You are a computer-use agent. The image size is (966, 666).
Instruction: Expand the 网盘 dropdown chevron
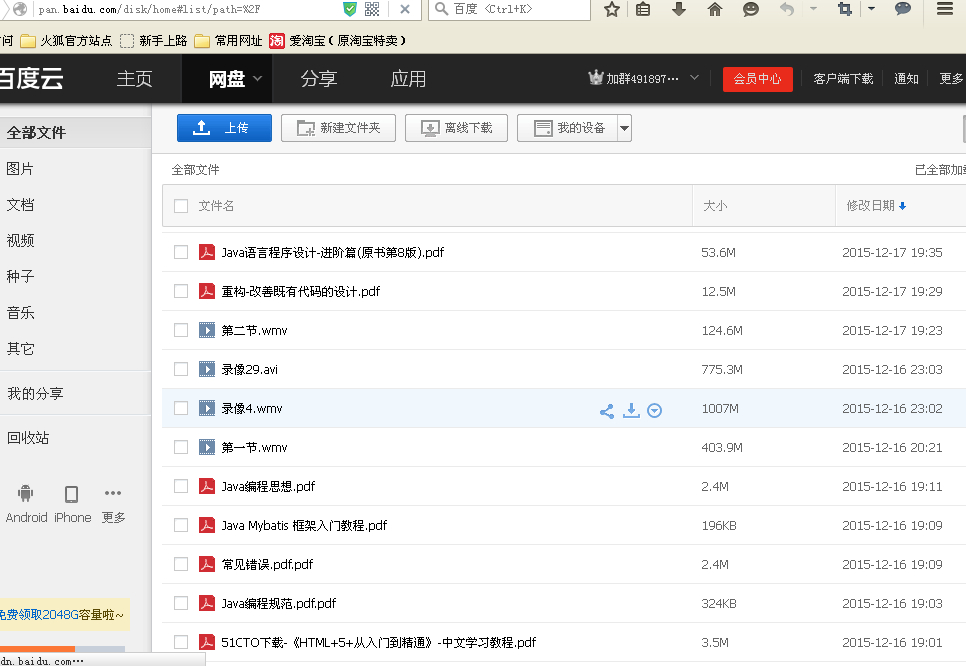point(258,79)
